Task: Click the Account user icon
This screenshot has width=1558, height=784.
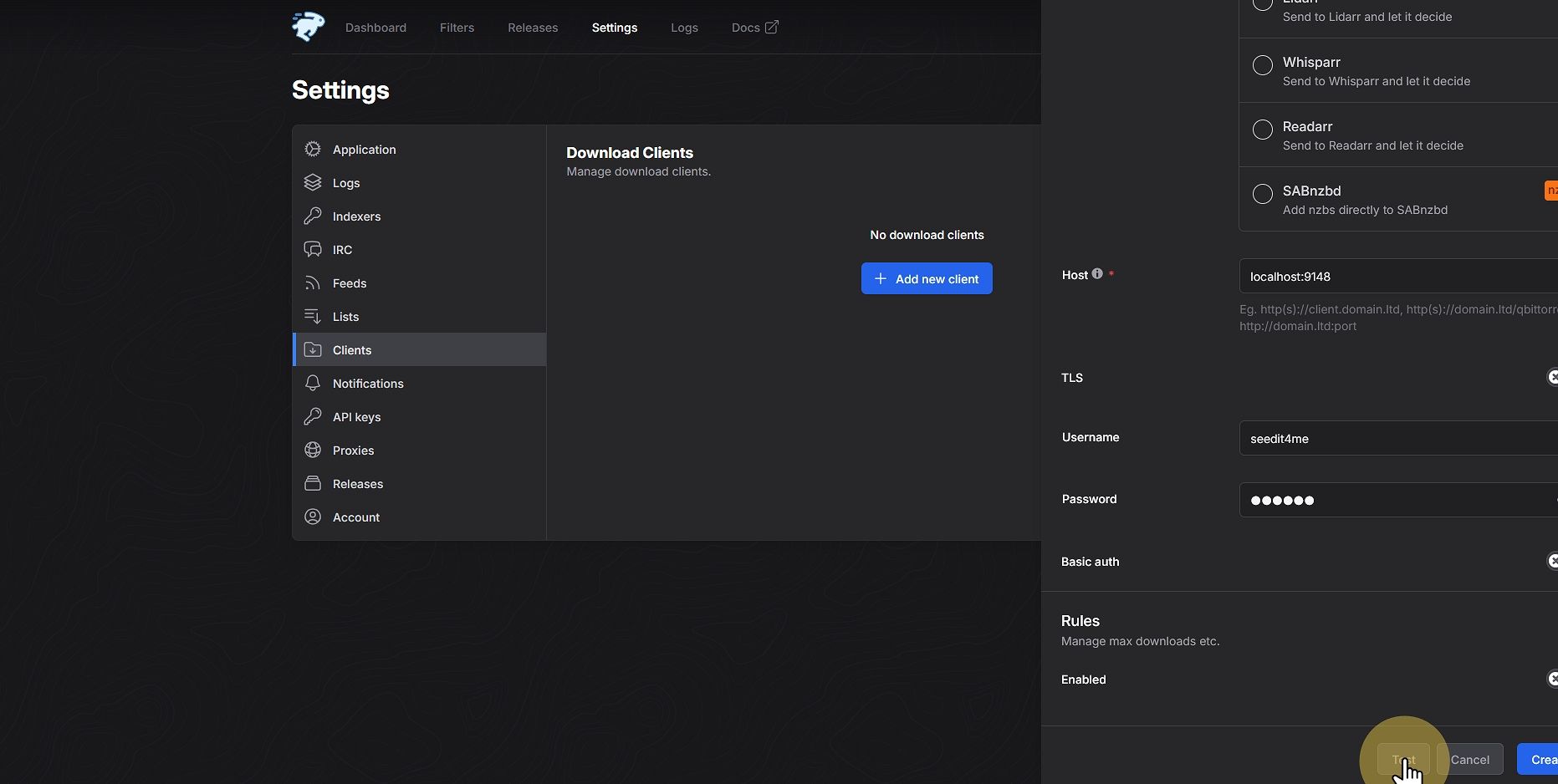Action: click(313, 517)
